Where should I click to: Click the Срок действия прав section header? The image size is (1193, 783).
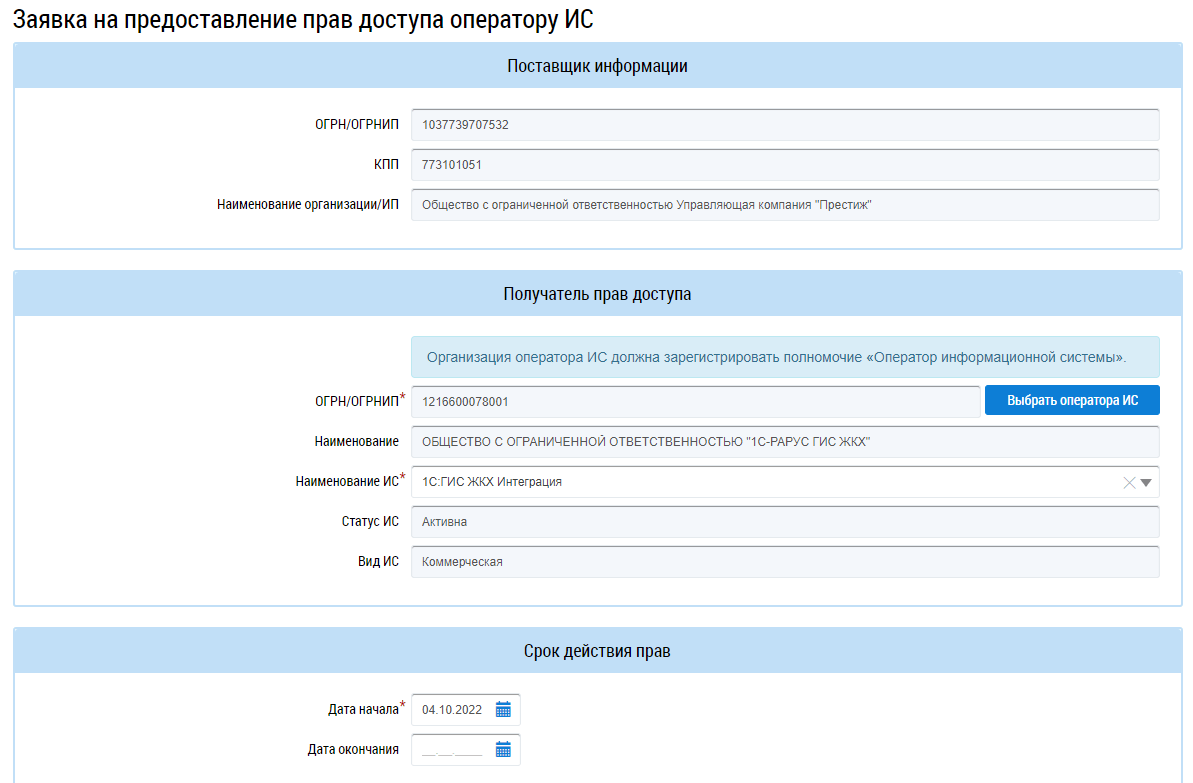[x=597, y=651]
